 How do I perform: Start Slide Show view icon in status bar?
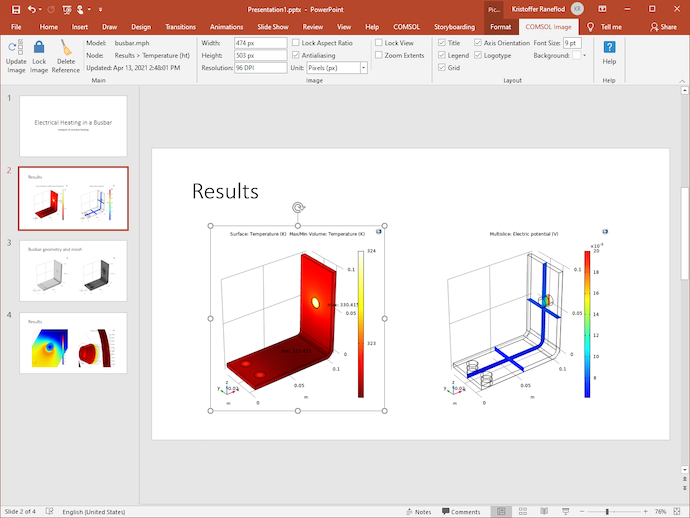click(x=565, y=511)
